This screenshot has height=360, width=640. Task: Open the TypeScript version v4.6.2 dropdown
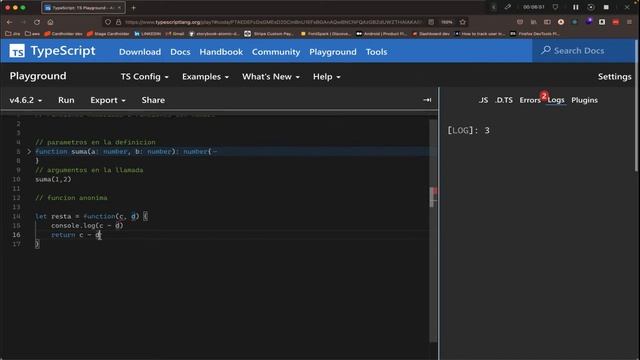pos(26,100)
